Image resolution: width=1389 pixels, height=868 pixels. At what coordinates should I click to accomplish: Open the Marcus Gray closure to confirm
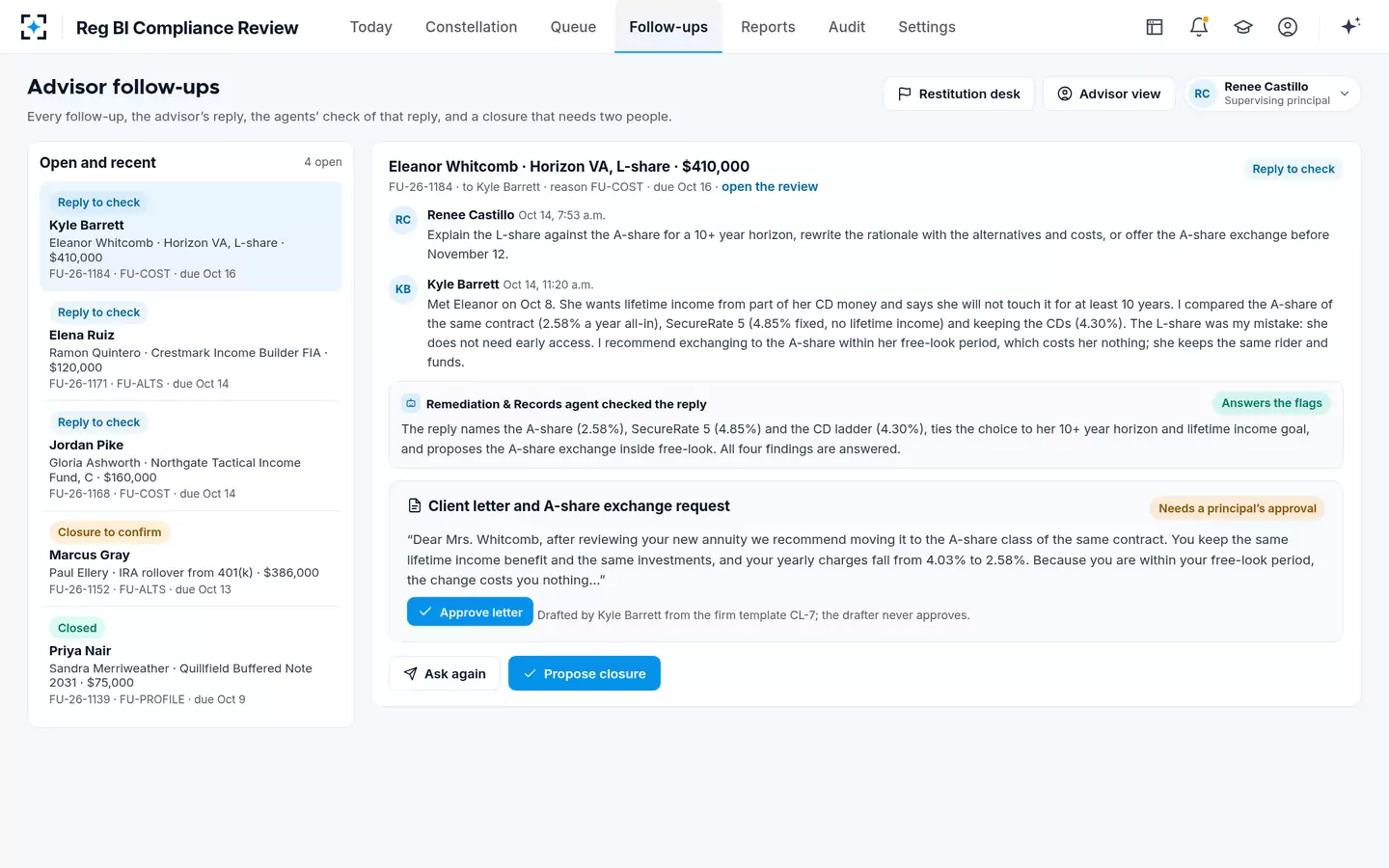pos(191,559)
